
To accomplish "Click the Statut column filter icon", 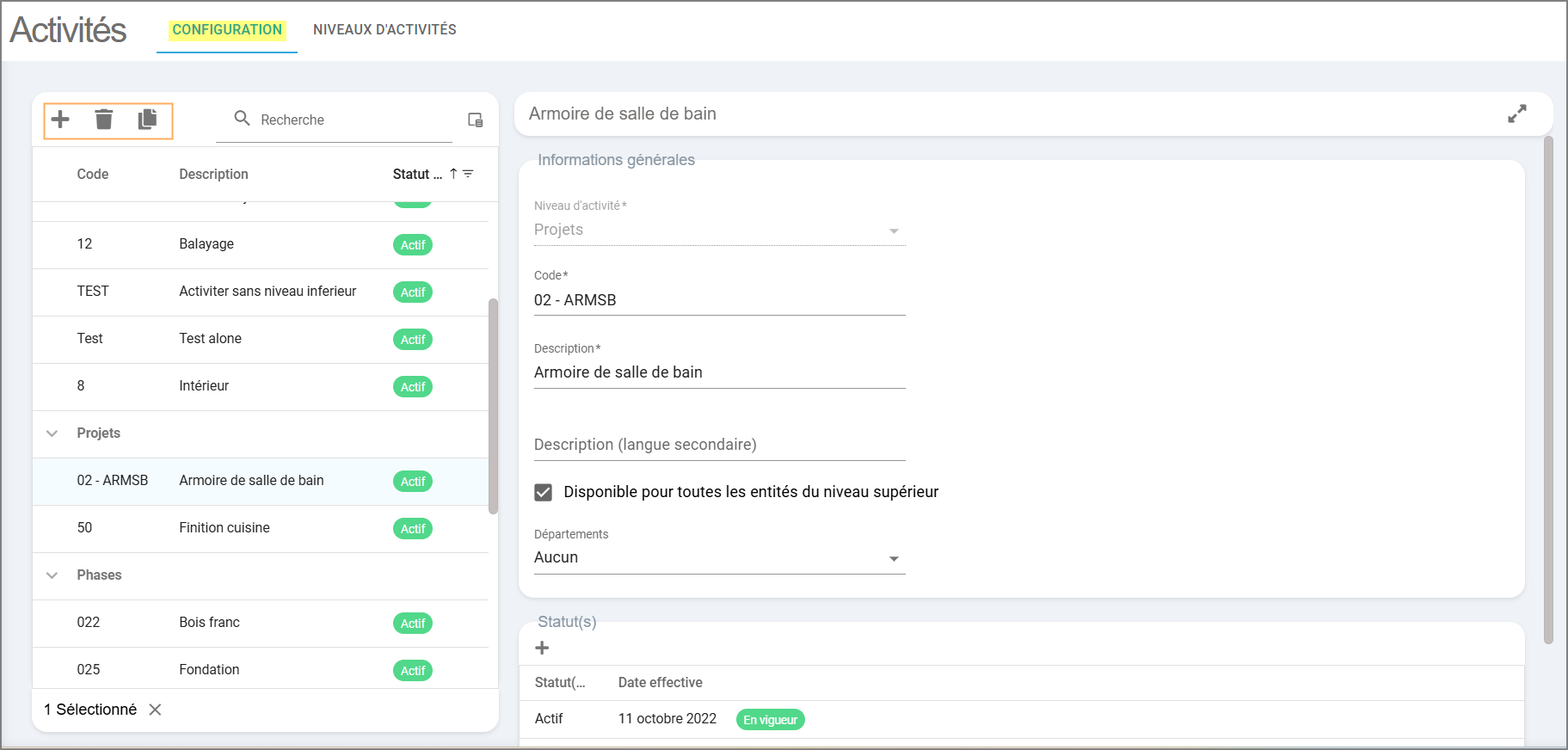I will point(469,174).
